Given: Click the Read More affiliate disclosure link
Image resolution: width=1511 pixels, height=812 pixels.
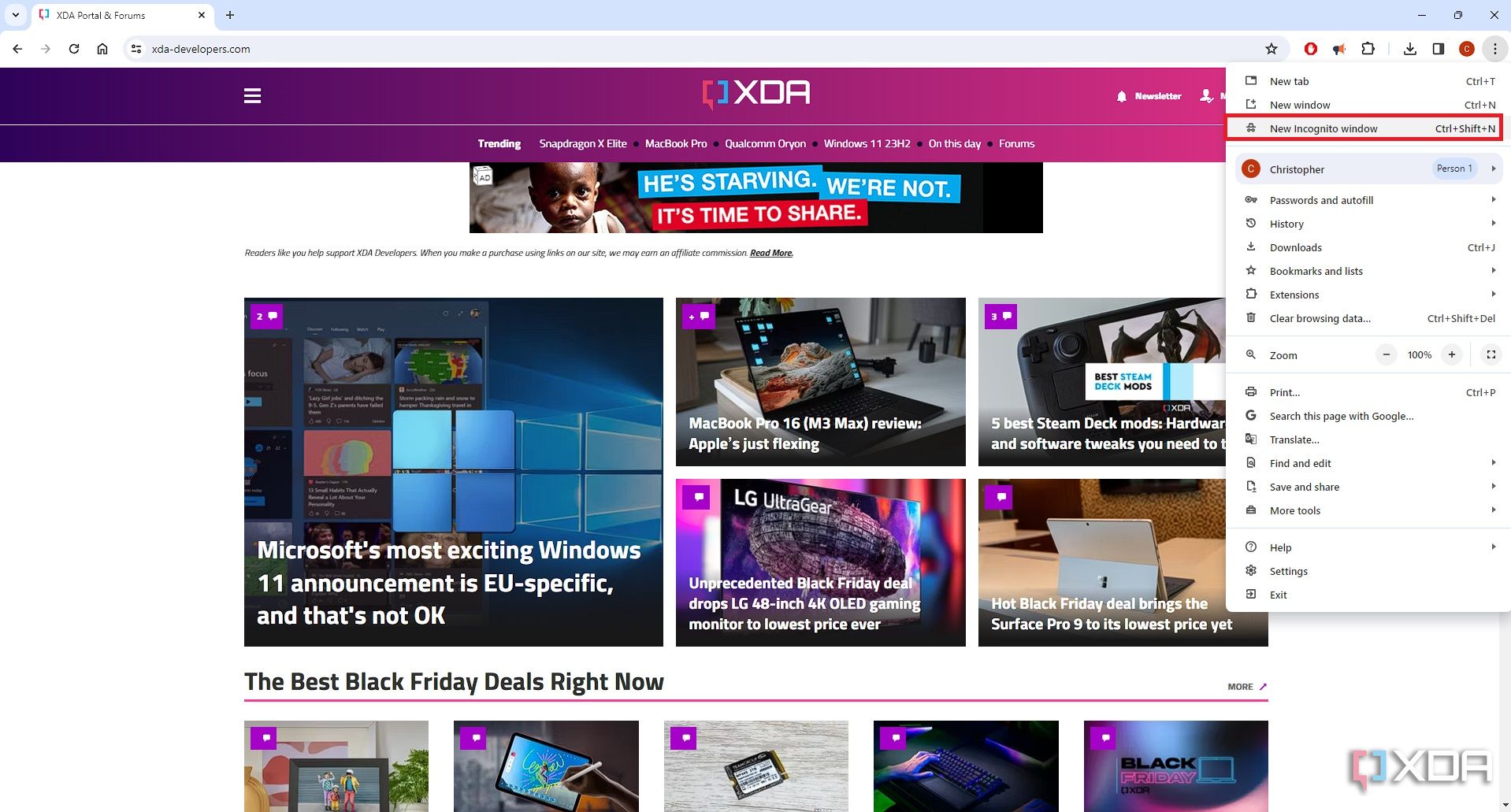Looking at the screenshot, I should 771,253.
